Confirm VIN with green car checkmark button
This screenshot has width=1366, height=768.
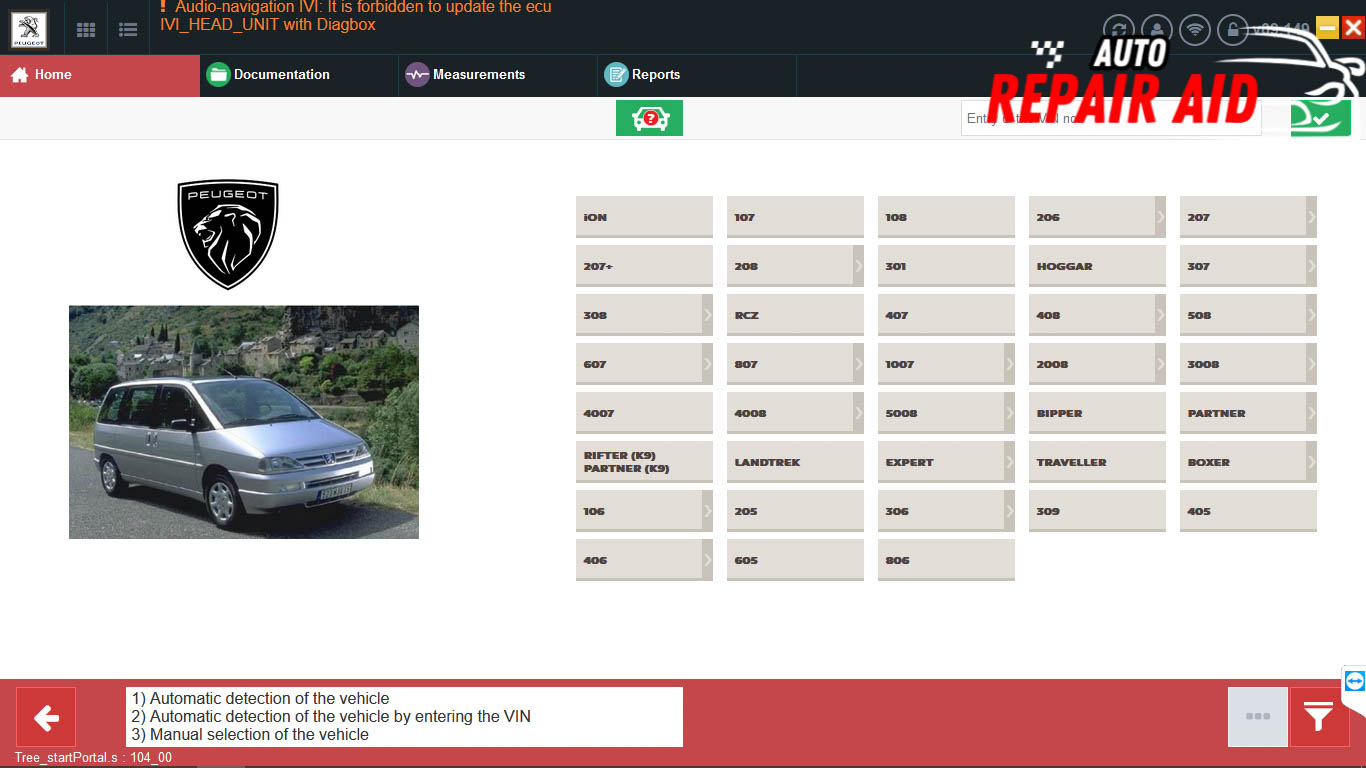(1320, 119)
